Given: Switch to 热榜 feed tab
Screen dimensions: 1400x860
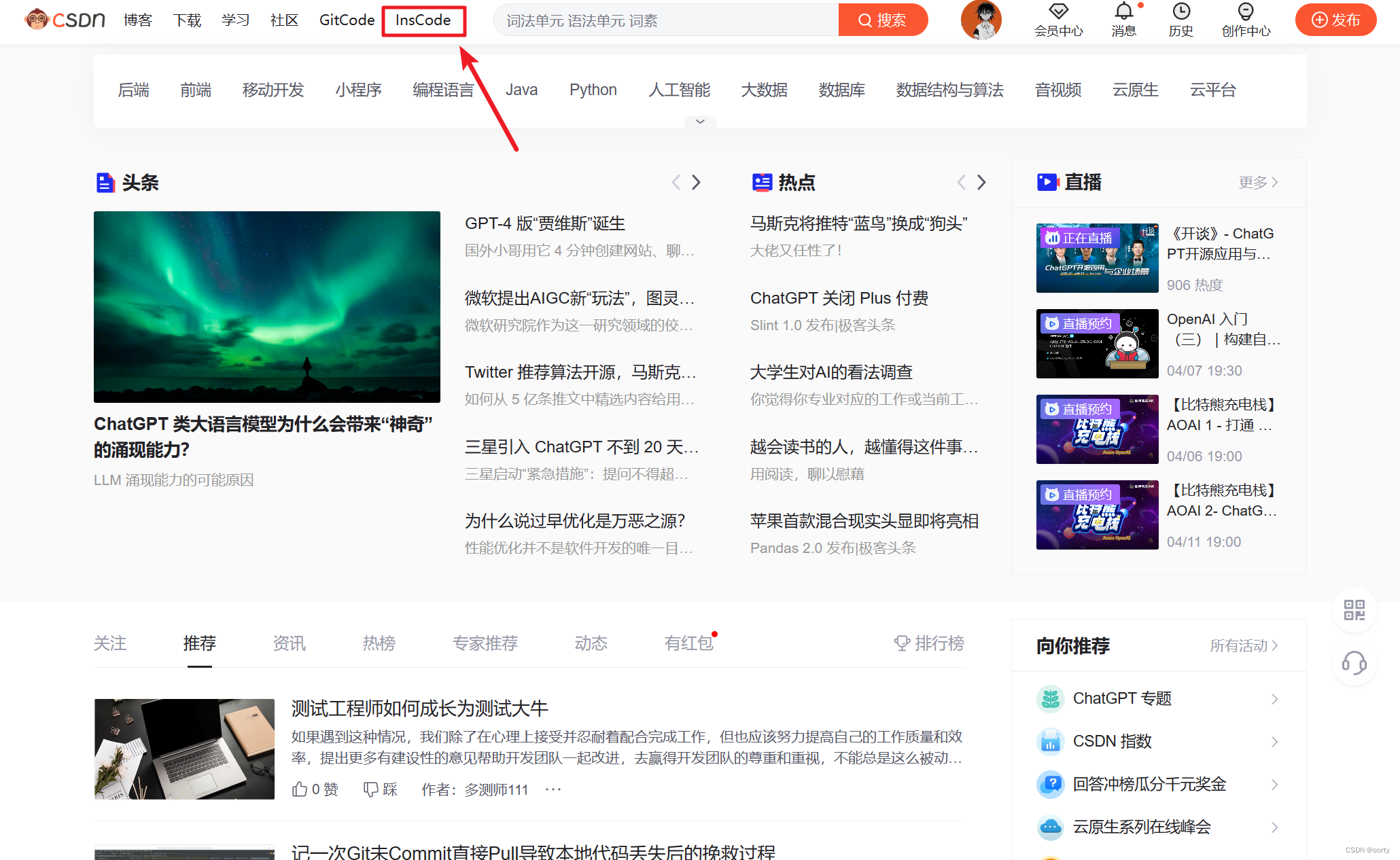Looking at the screenshot, I should click(x=379, y=643).
